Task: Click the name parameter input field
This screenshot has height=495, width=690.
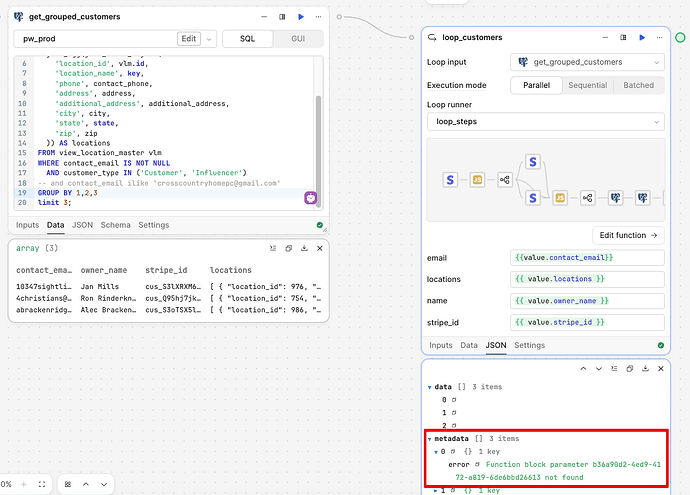Action: 587,301
